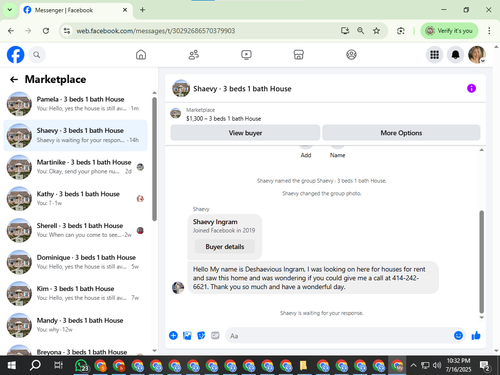The image size is (500, 375).
Task: Open the Windows Start menu
Action: pos(11,365)
